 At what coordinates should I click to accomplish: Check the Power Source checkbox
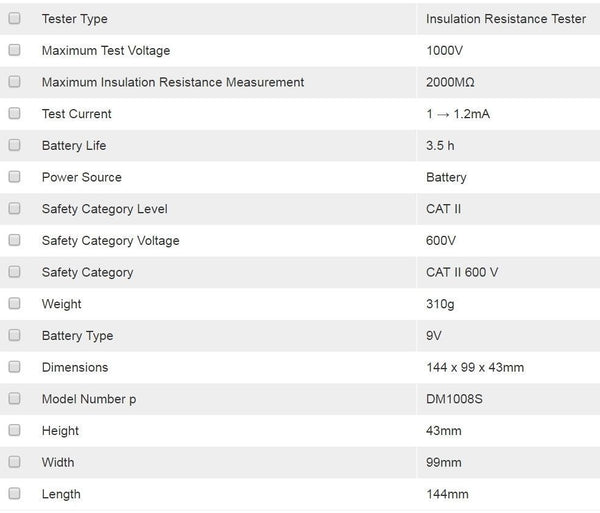click(x=14, y=177)
